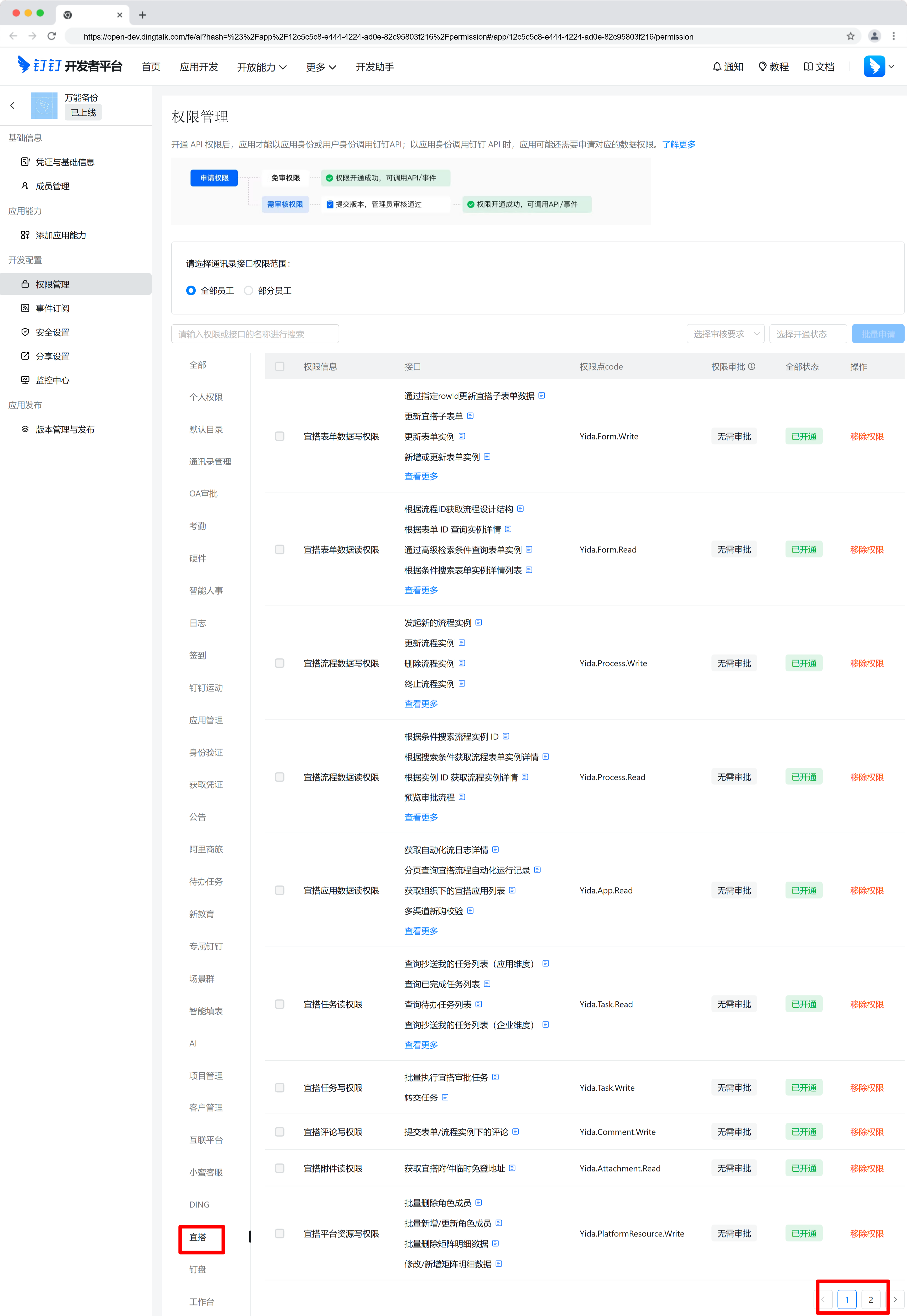Open doc icon next to 获取自动化流日志详情

(x=495, y=850)
